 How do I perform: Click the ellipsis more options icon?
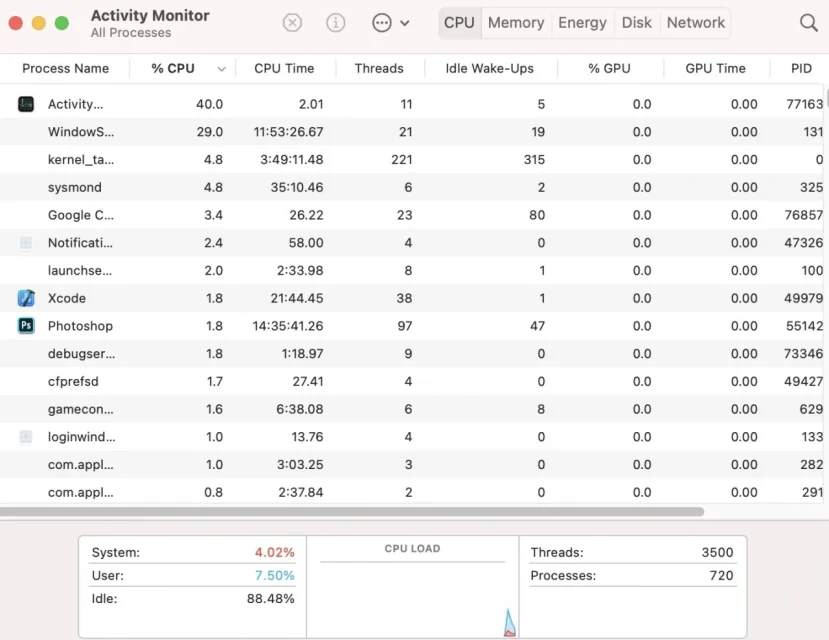[382, 23]
